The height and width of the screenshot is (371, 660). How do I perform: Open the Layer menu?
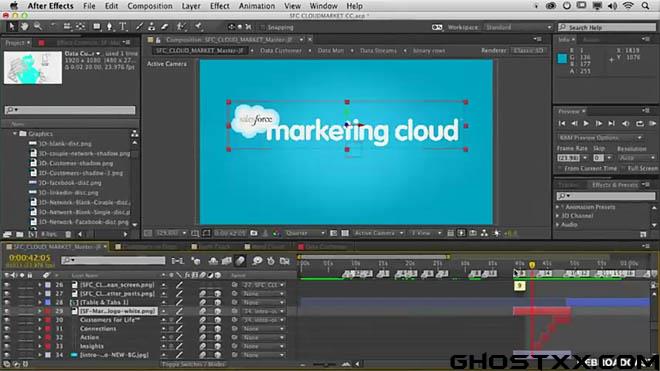pos(191,6)
